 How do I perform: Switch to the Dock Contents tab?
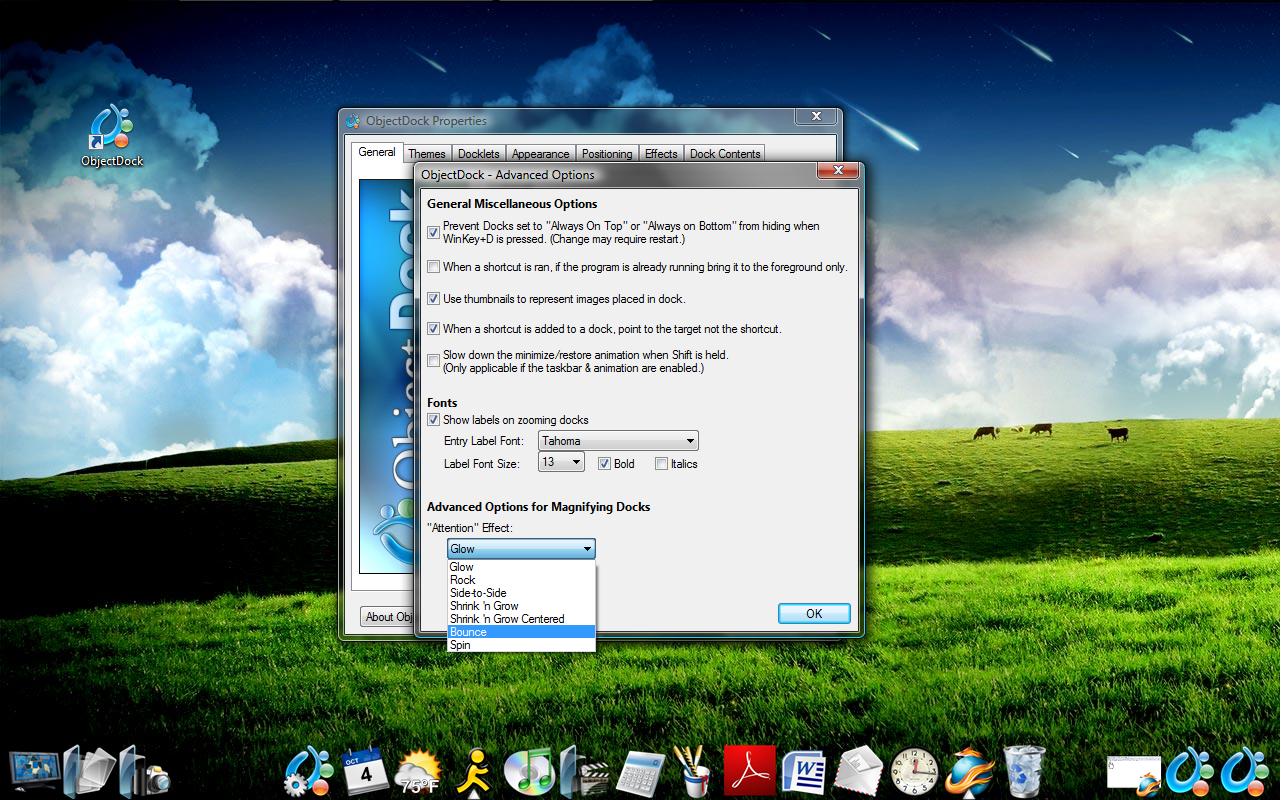725,154
